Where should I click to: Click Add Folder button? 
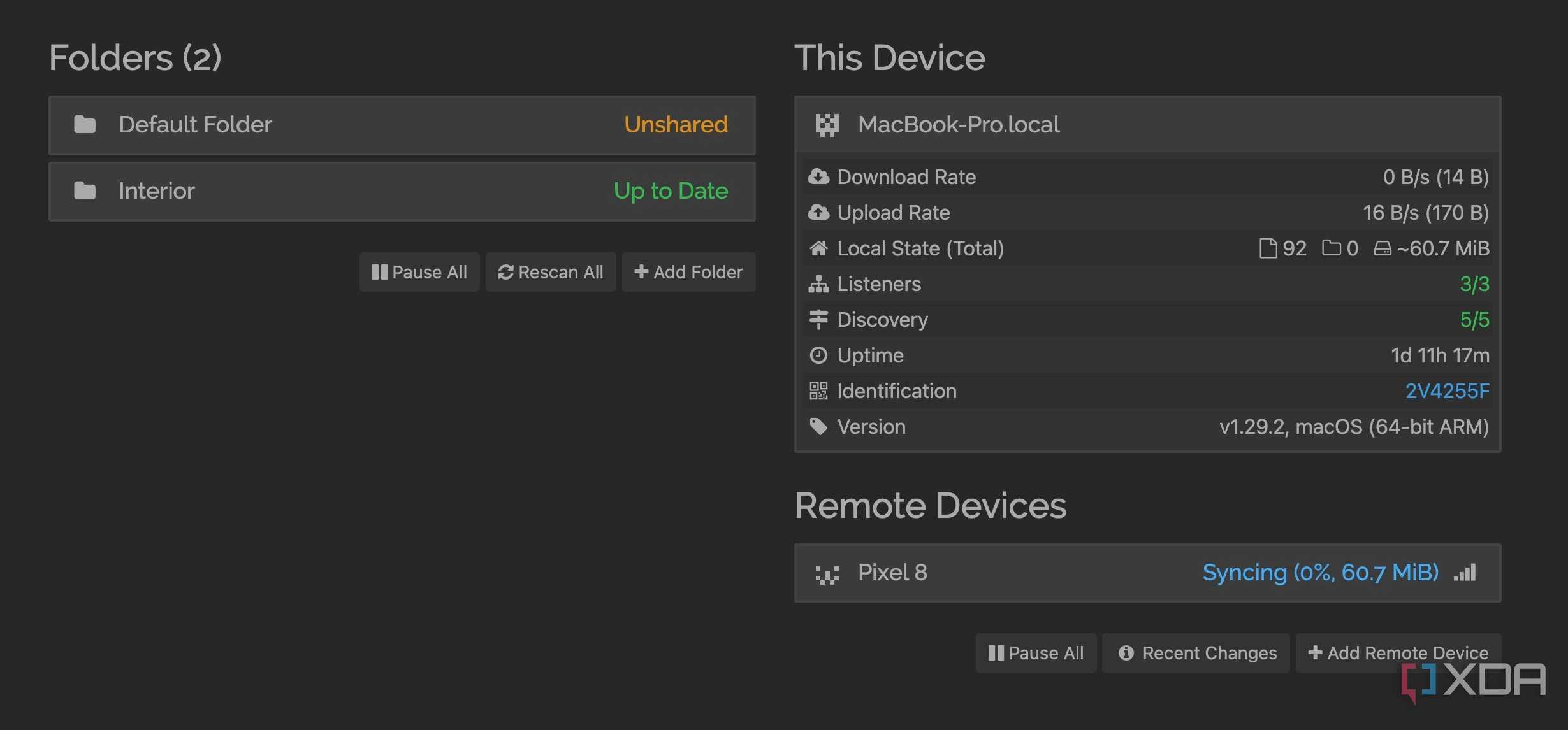(688, 272)
